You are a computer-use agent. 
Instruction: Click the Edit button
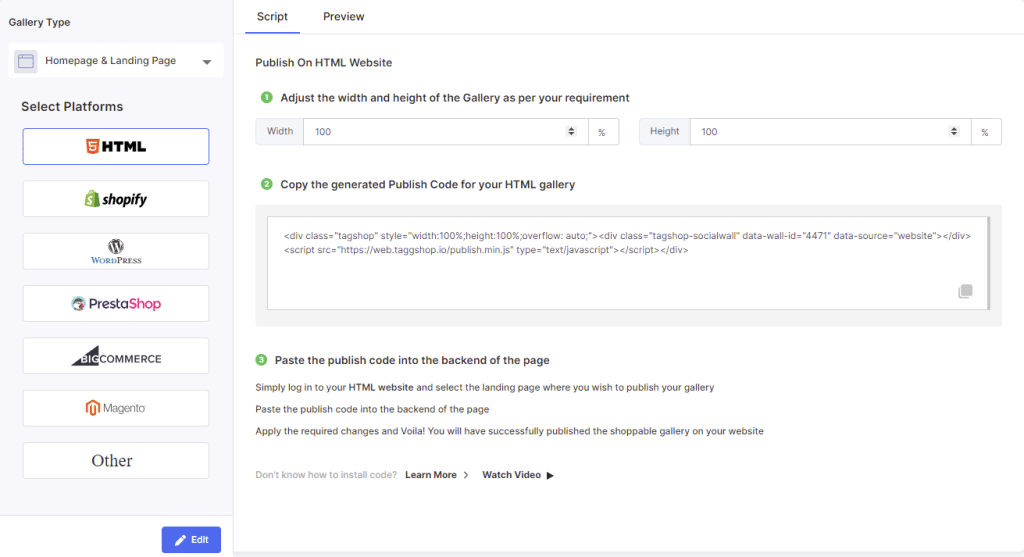pyautogui.click(x=191, y=540)
